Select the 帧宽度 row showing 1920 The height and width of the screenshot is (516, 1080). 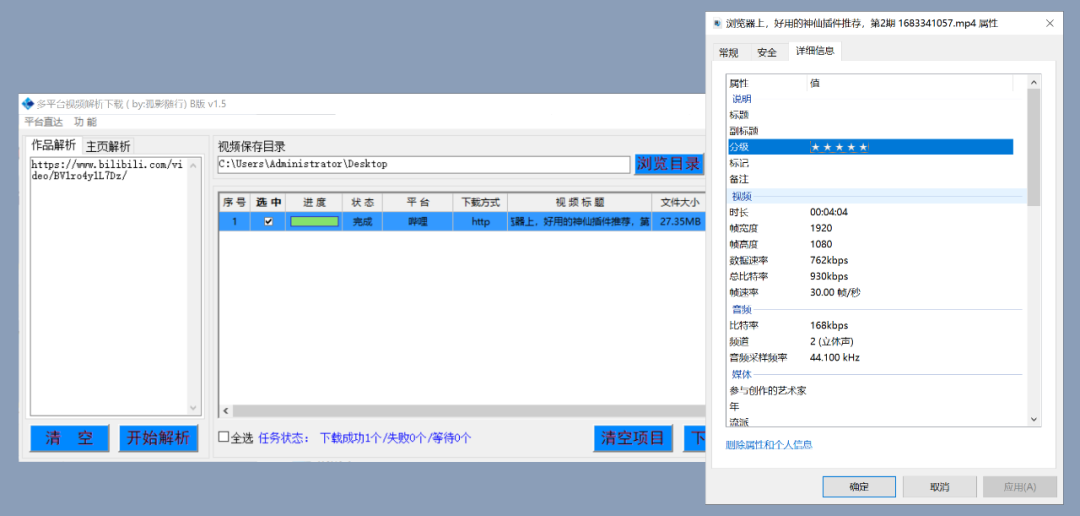870,228
